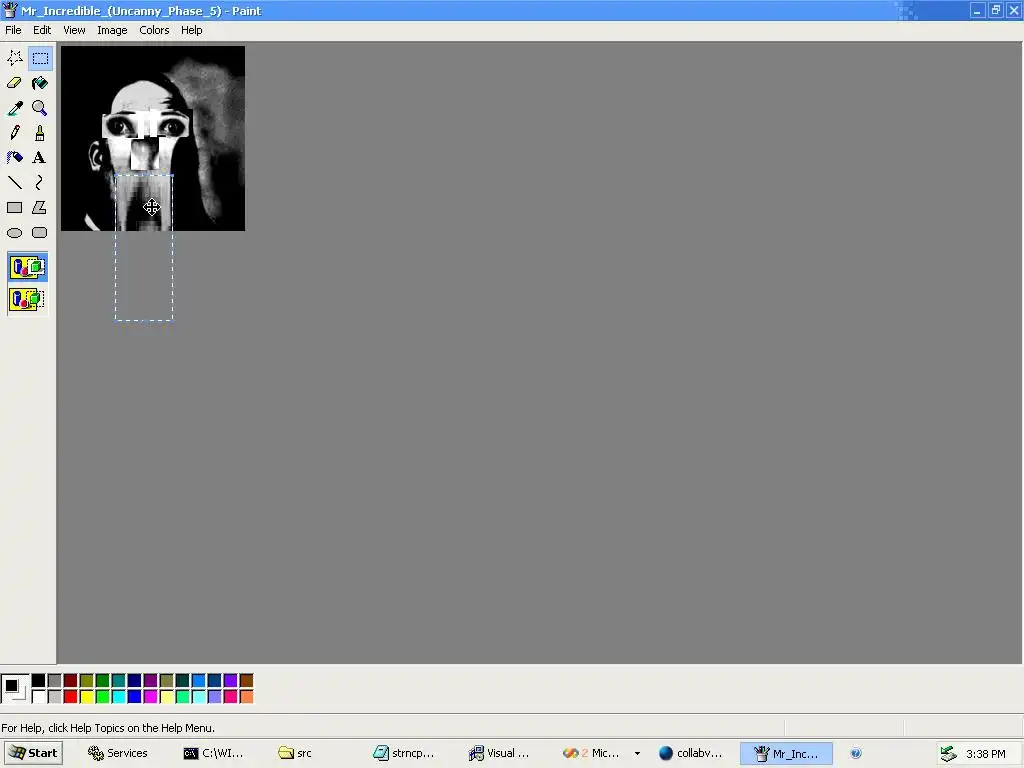Viewport: 1024px width, 768px height.
Task: Click inside the dashed selection on the canvas
Action: 144,248
